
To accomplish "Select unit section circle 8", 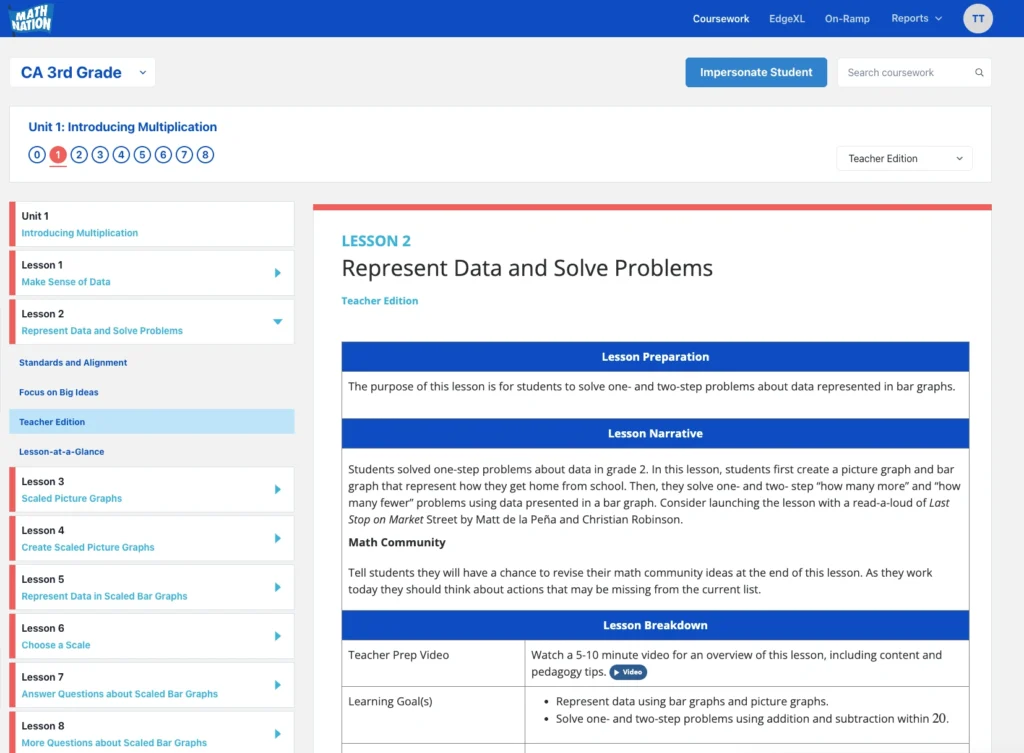I will [x=205, y=155].
